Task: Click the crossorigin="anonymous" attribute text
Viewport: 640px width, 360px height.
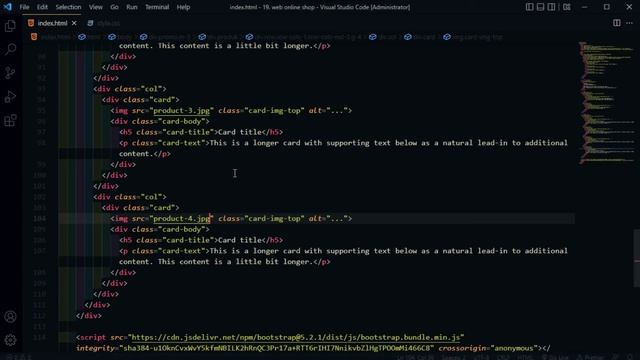Action: pos(488,348)
